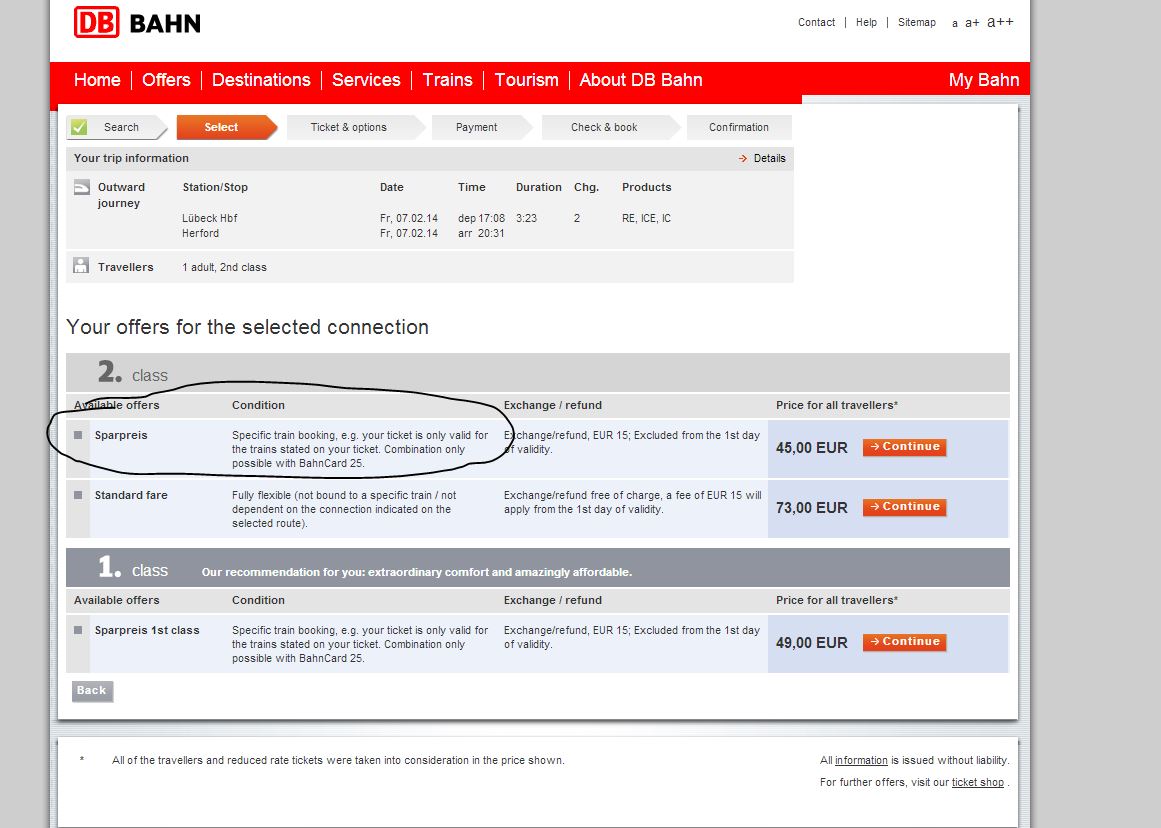This screenshot has height=828, width=1161.
Task: Click the grey square beside Standard fare
Action: [x=78, y=495]
